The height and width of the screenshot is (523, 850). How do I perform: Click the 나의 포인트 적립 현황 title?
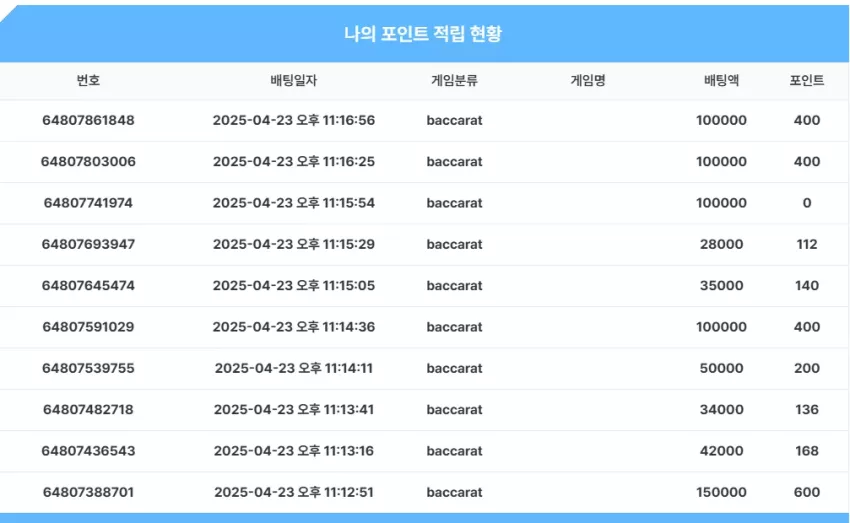point(423,34)
